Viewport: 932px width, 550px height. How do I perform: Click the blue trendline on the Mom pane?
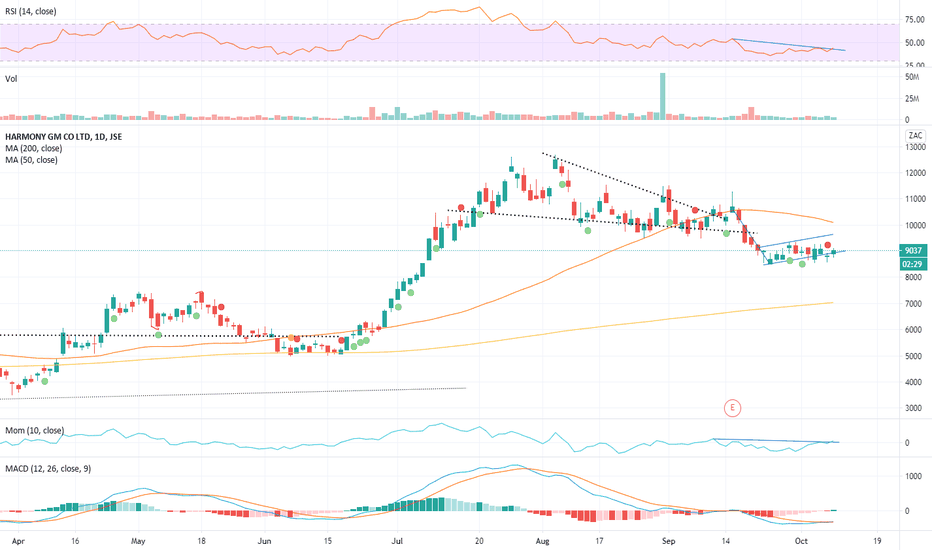[776, 441]
